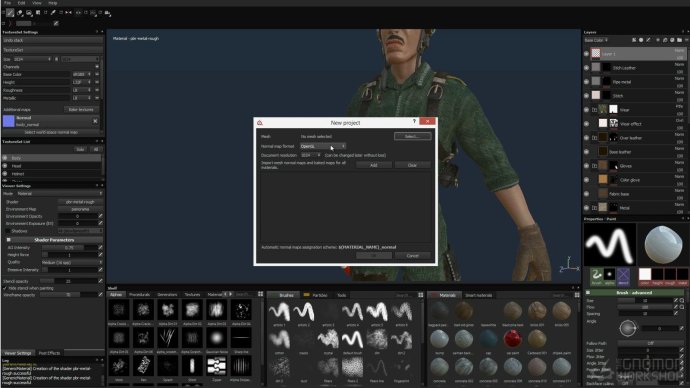Image resolution: width=690 pixels, height=388 pixels.
Task: Select the Projection tool in the toolbar
Action: coord(29,13)
